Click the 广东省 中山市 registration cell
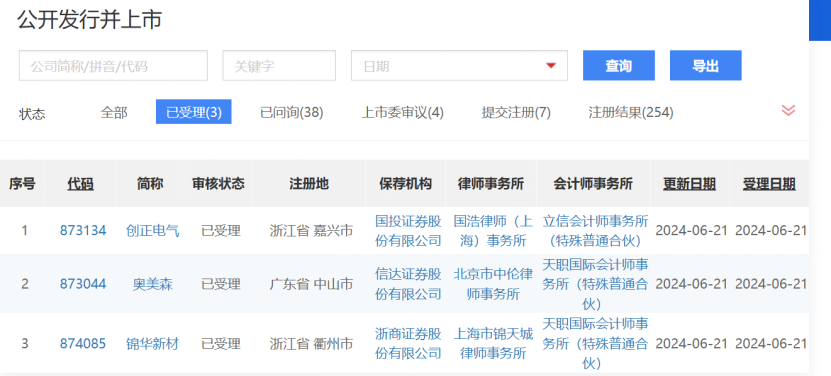This screenshot has width=831, height=376. point(311,284)
